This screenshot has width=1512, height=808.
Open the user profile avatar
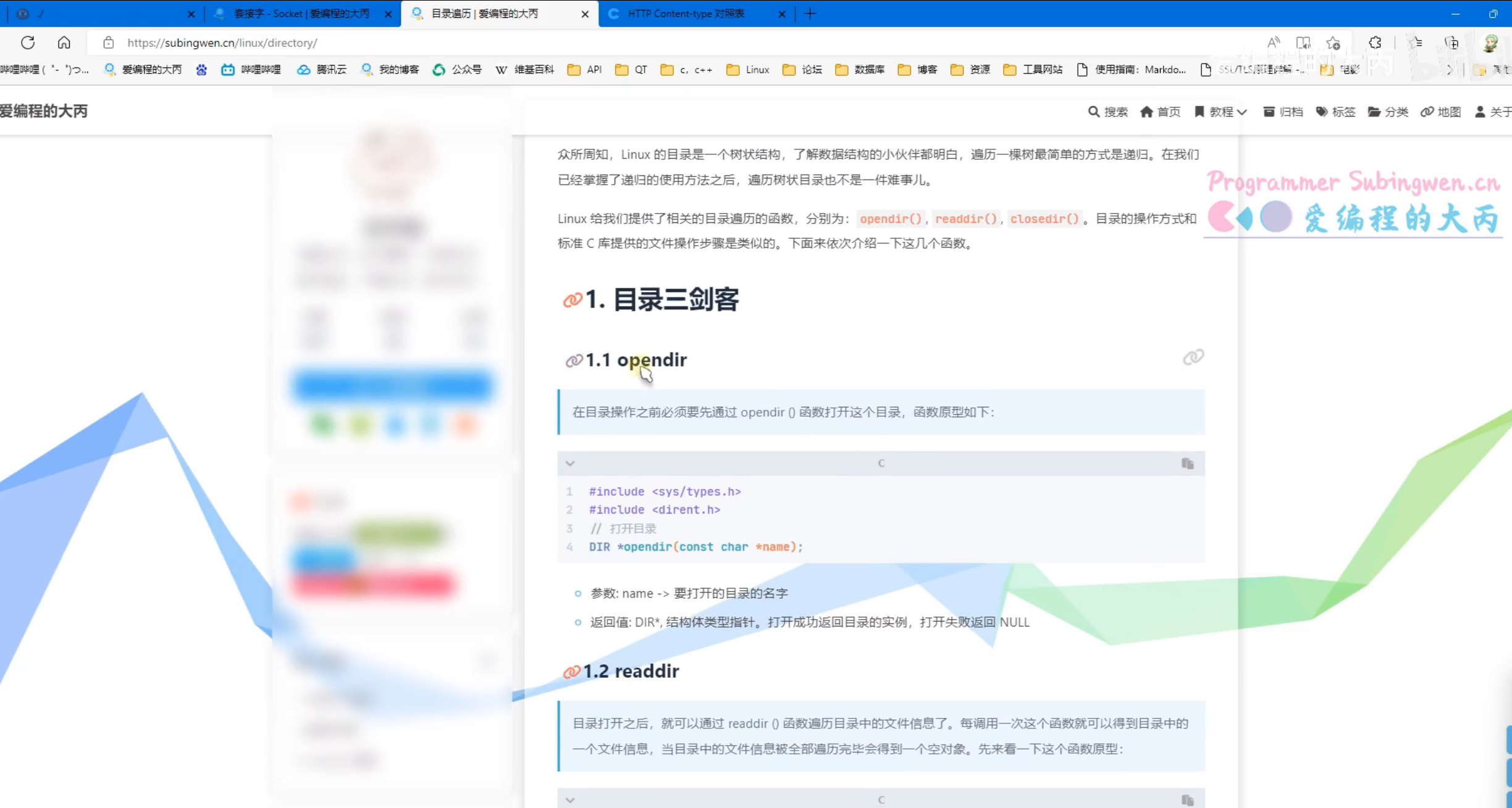pos(1490,43)
